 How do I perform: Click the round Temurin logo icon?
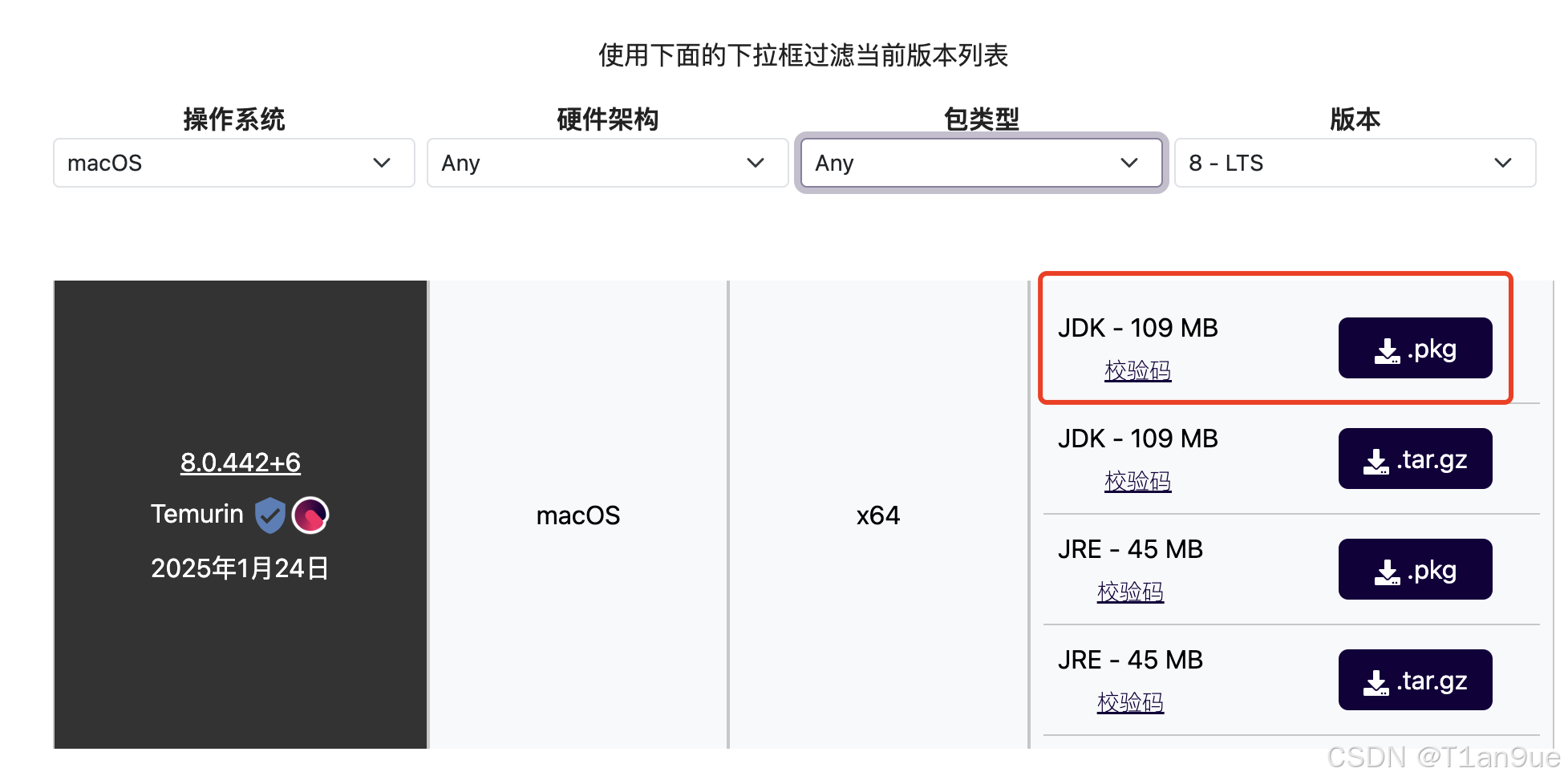click(311, 514)
